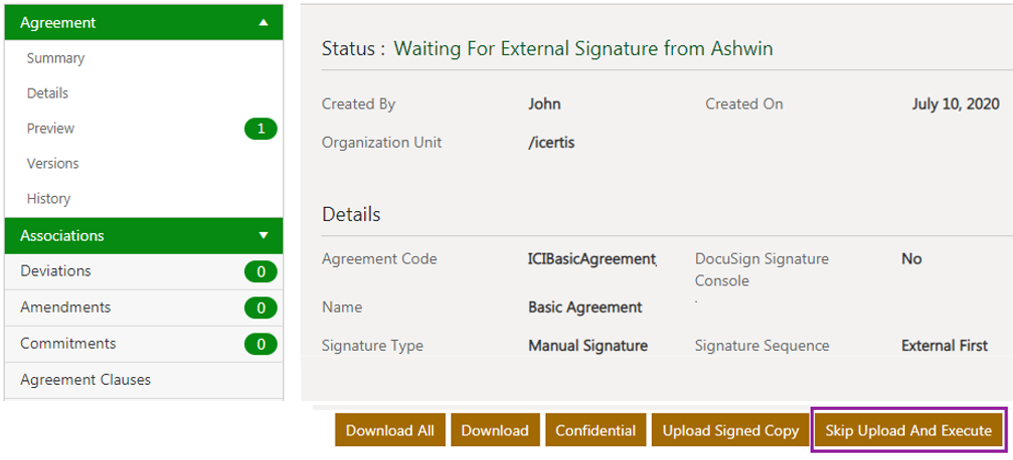Click the Download button
Image resolution: width=1013 pixels, height=460 pixels.
495,430
